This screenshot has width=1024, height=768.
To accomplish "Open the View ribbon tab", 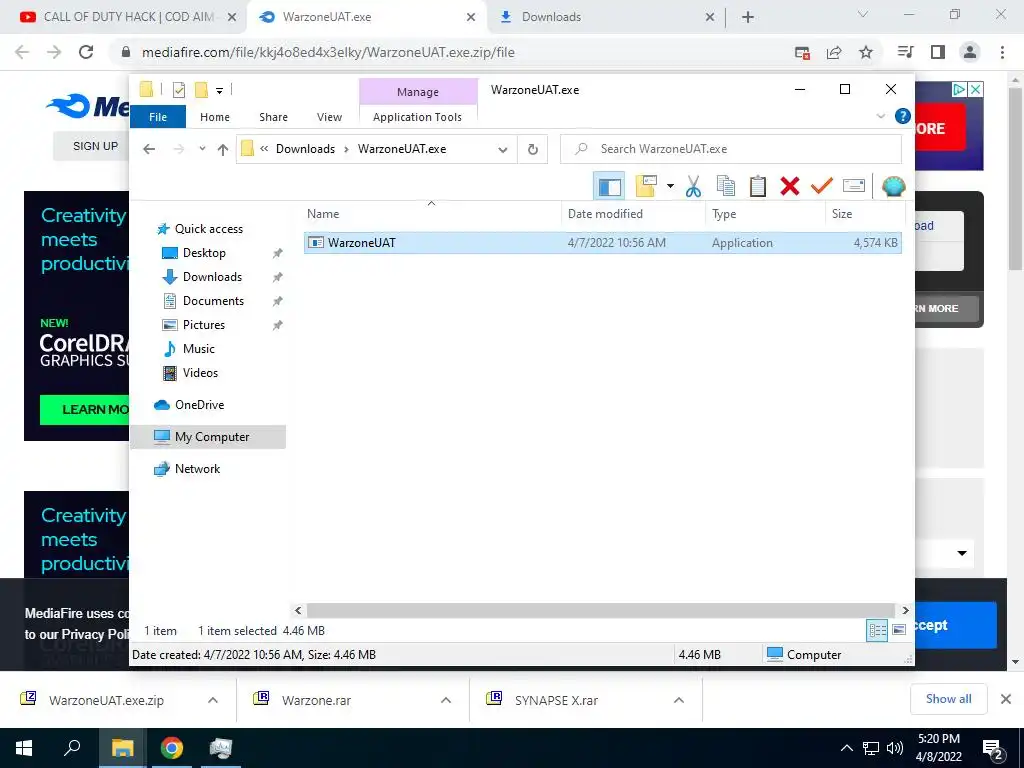I will (x=329, y=117).
